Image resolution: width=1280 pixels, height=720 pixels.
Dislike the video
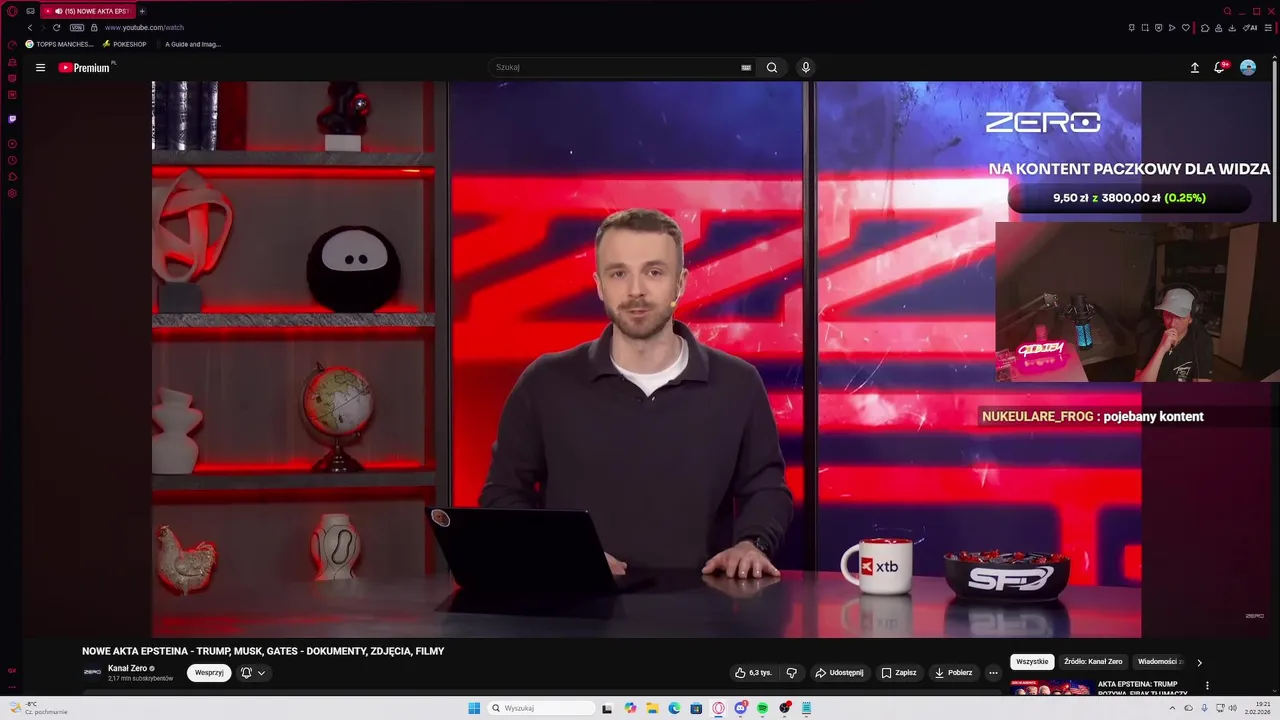coord(791,673)
